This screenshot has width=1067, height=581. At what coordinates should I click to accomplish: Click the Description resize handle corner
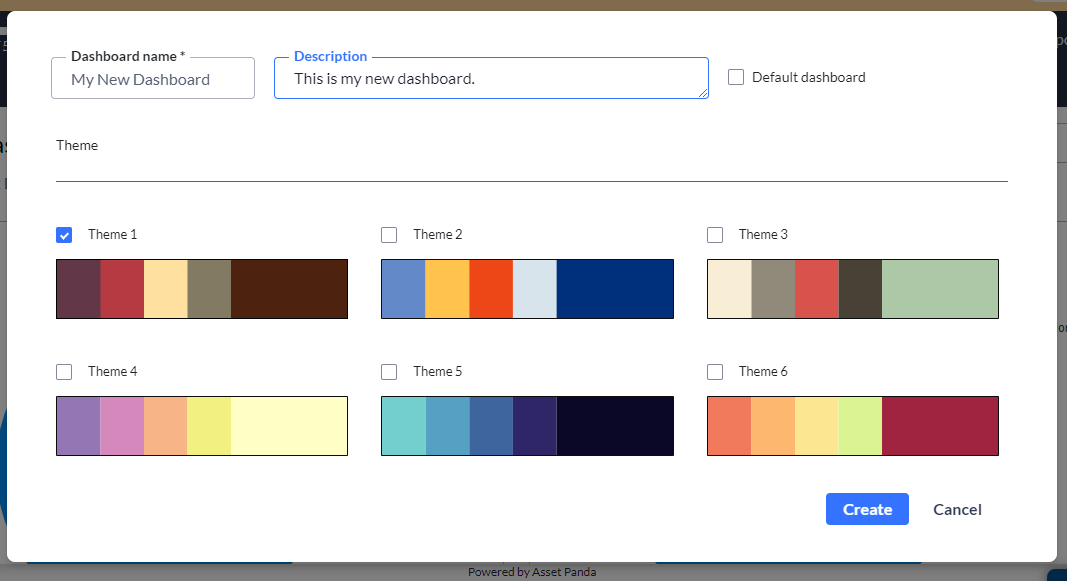(703, 93)
